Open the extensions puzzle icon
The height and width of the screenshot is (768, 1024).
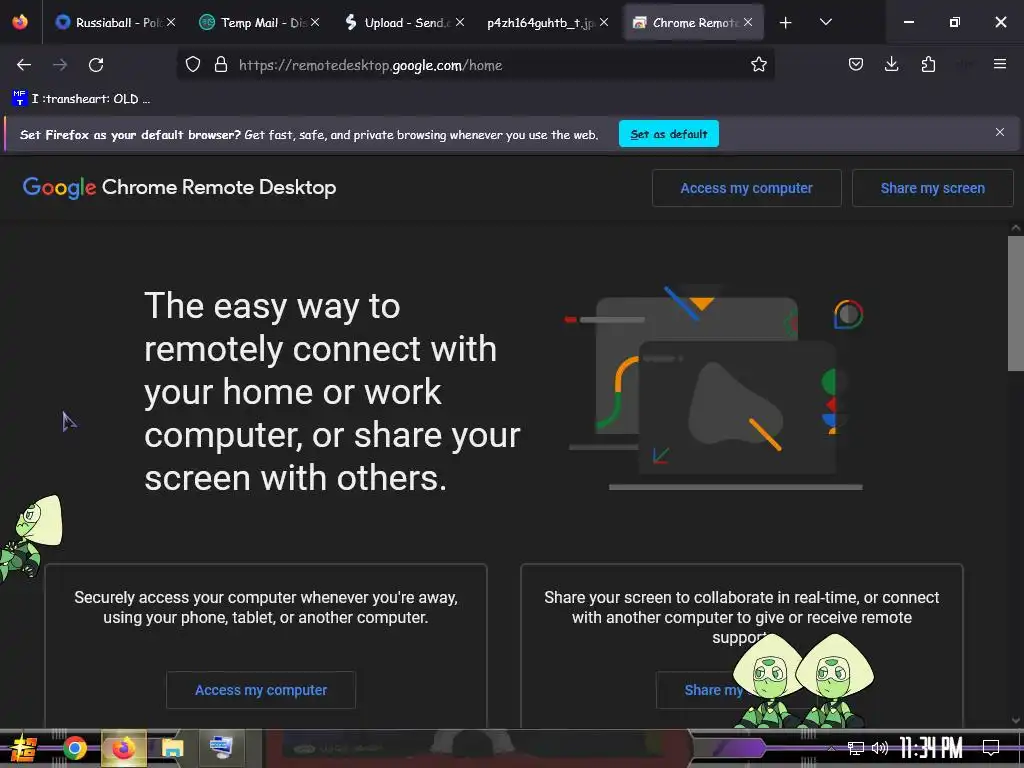[x=928, y=65]
